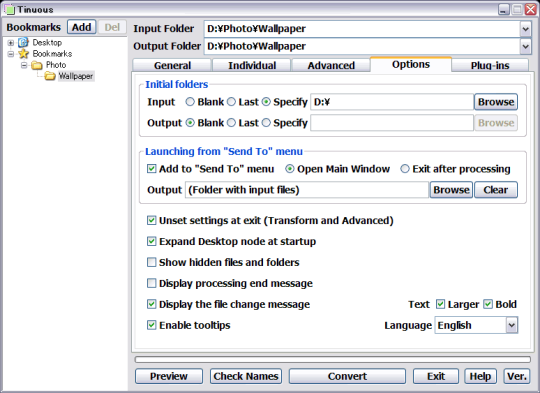
Task: Expand the Desktop tree node
Action: (11, 43)
